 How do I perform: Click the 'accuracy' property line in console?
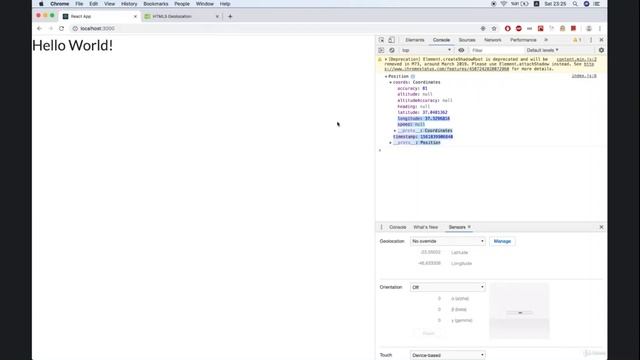(412, 88)
